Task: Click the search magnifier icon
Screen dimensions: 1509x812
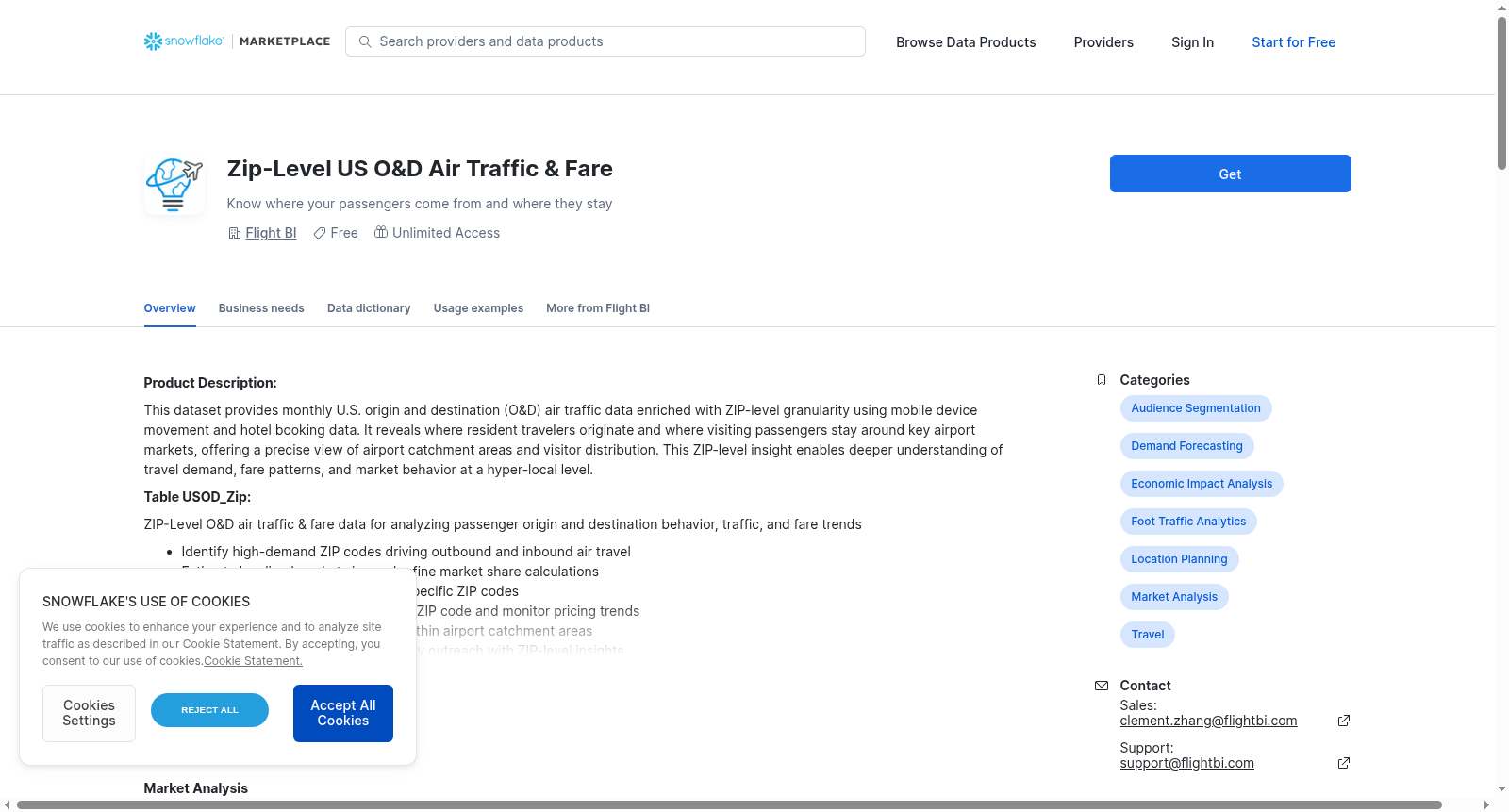Action: tap(365, 41)
